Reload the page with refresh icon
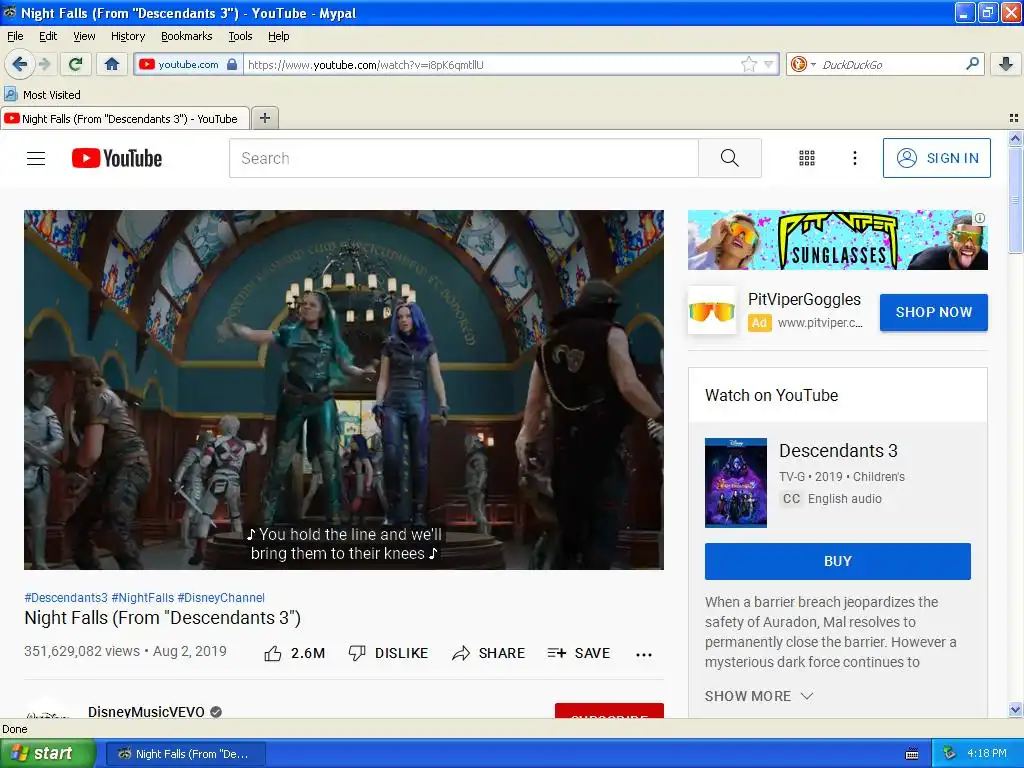 click(x=76, y=64)
